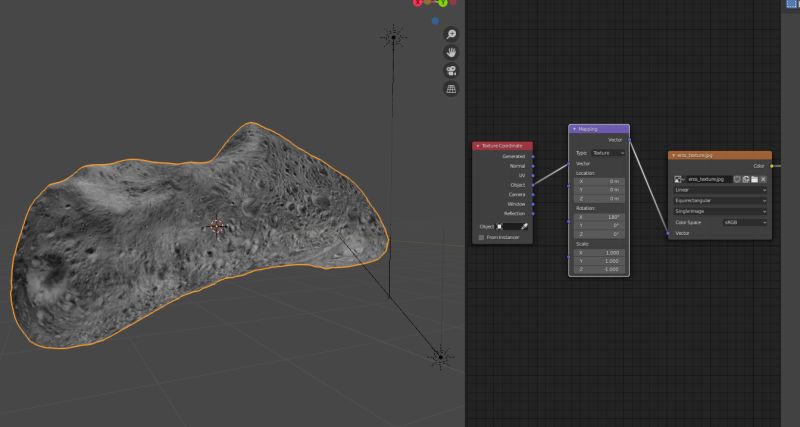
Task: Click the image texture Vector input socket
Action: click(x=668, y=234)
